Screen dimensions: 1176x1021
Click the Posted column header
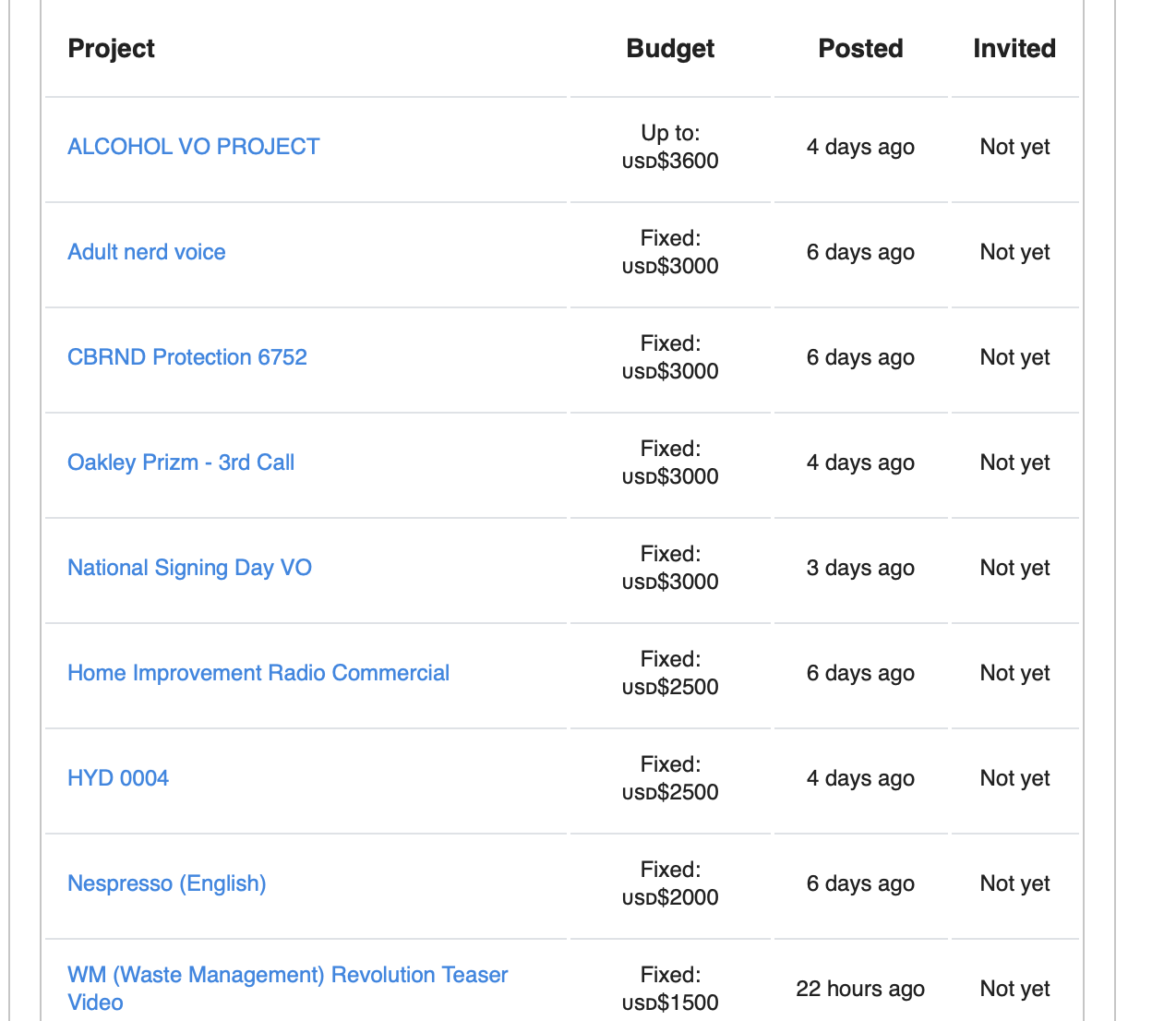pyautogui.click(x=860, y=48)
